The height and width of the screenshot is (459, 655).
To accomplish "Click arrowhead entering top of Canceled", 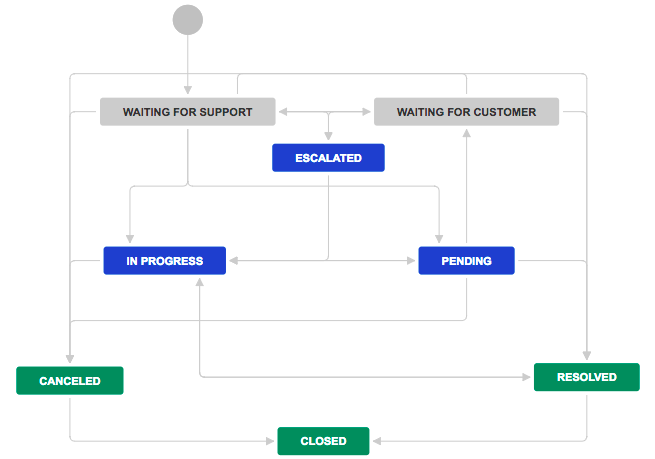I will click(x=69, y=362).
